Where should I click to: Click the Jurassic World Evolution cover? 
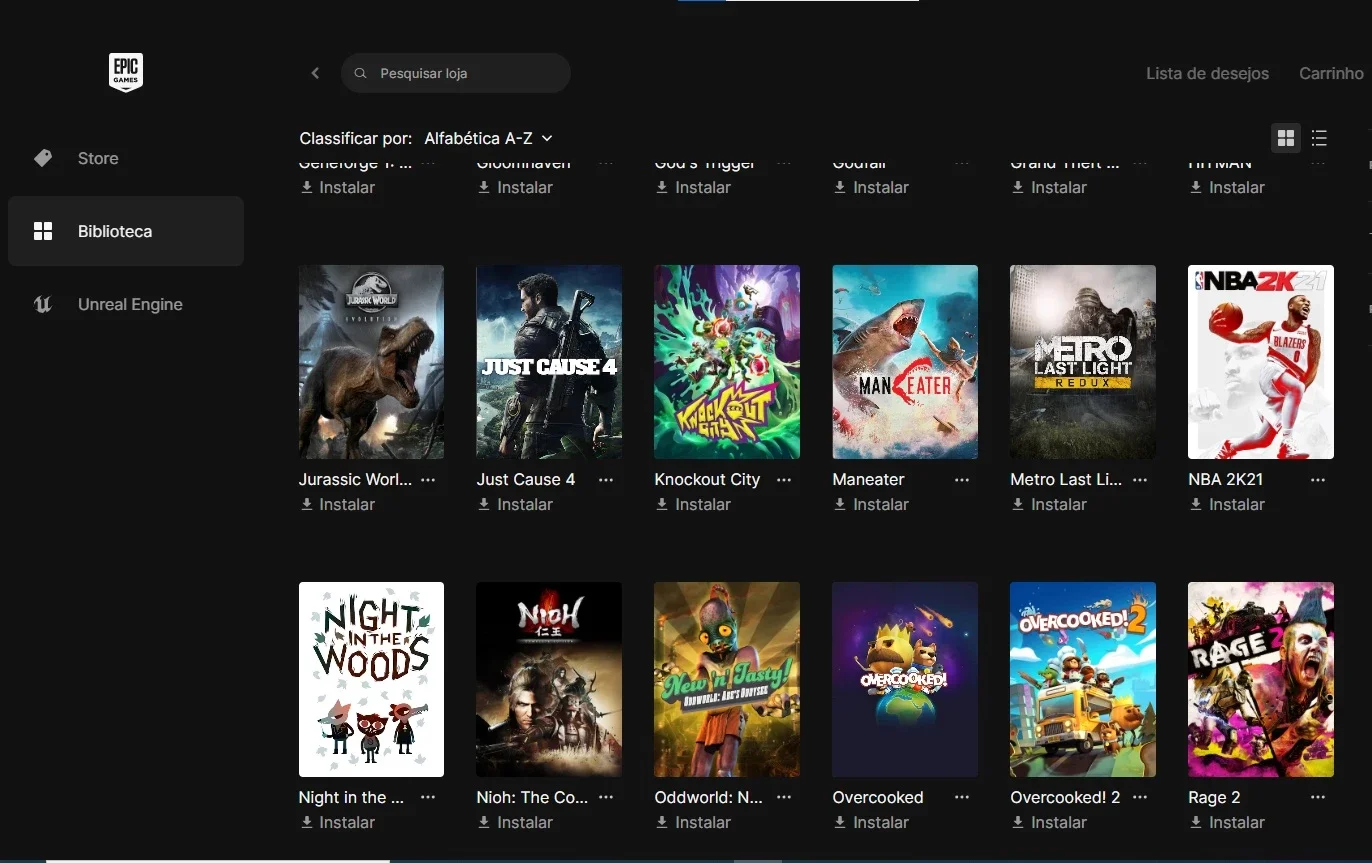[x=371, y=362]
